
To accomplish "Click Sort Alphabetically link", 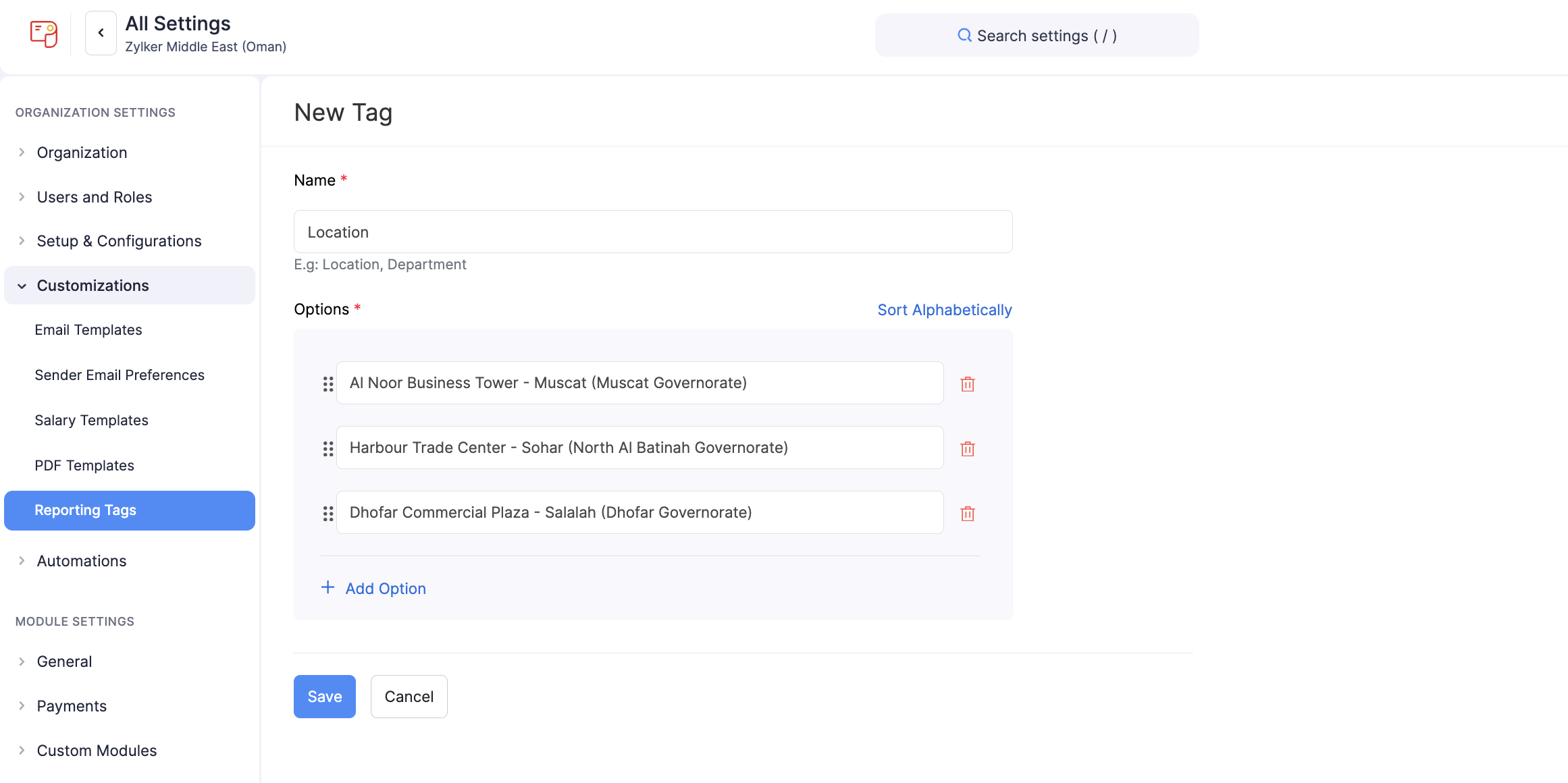I will click(x=944, y=310).
